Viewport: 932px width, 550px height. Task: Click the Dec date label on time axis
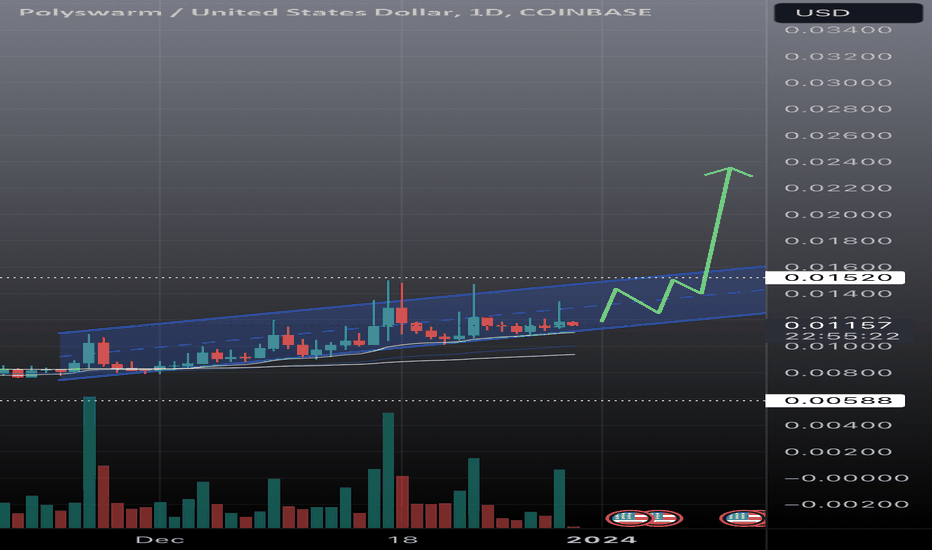160,540
